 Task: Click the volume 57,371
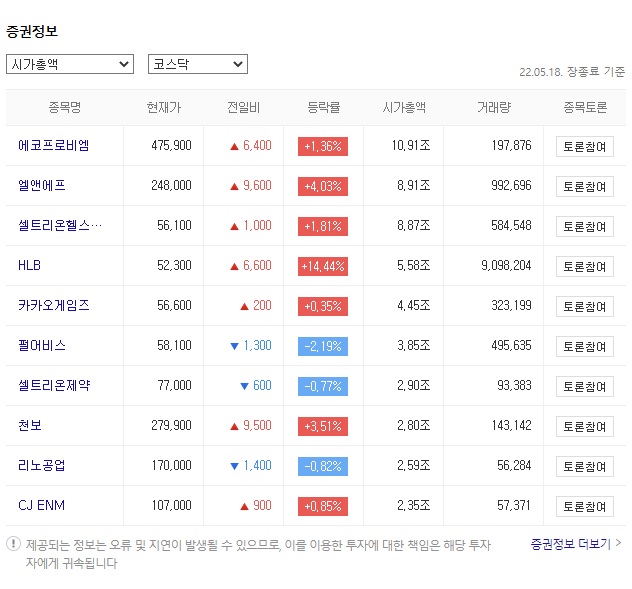(514, 505)
